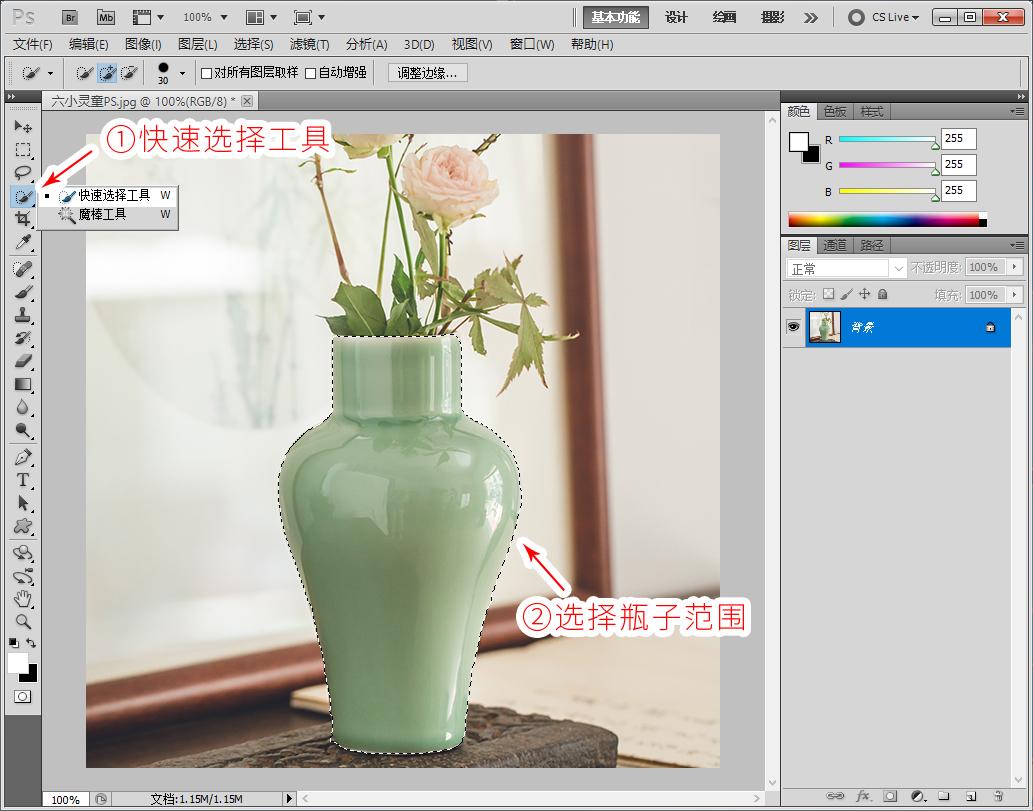Image resolution: width=1033 pixels, height=811 pixels.
Task: Open Mini Bridge via the Mb icon
Action: (x=105, y=18)
